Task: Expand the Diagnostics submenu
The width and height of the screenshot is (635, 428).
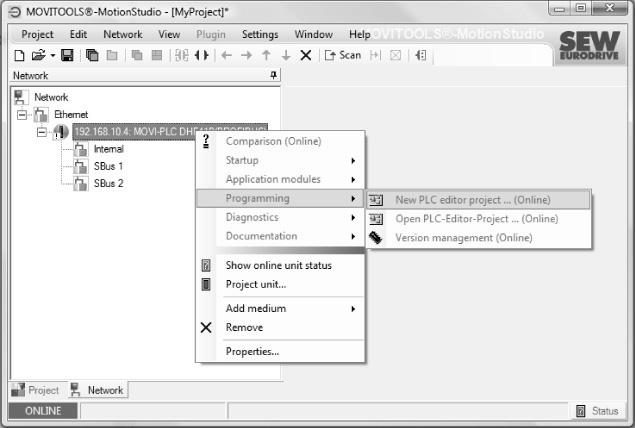Action: [x=280, y=217]
